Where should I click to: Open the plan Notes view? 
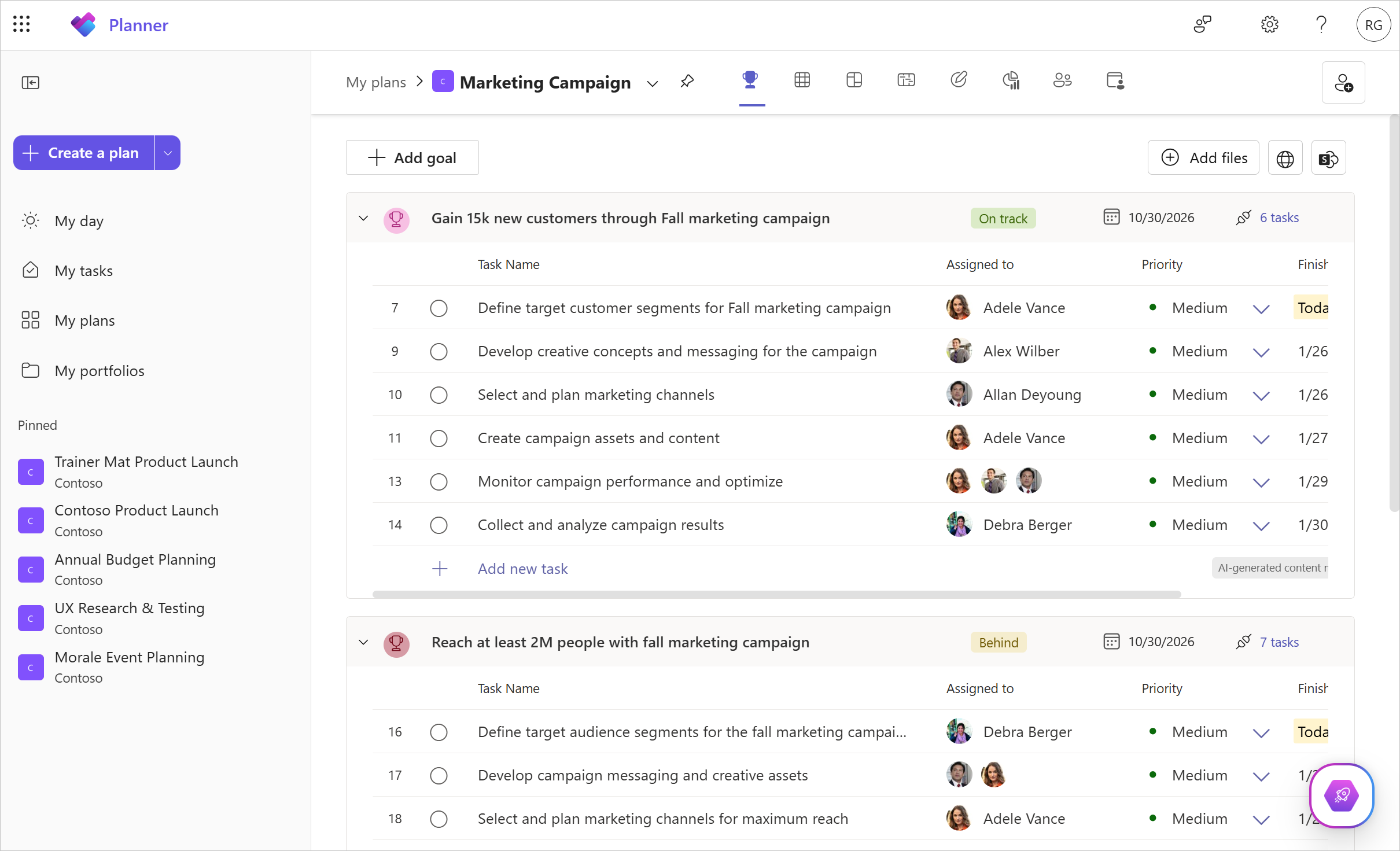pos(959,80)
